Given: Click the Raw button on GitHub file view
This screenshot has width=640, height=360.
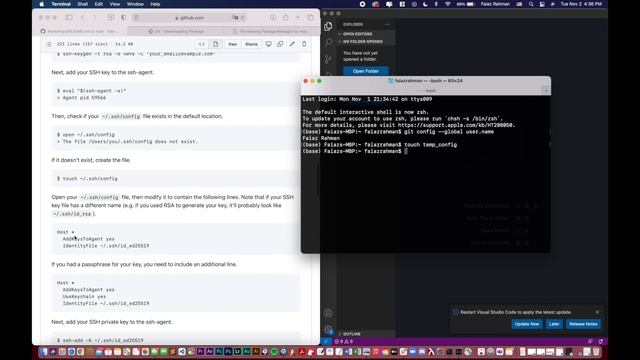Looking at the screenshot, I should [x=232, y=44].
